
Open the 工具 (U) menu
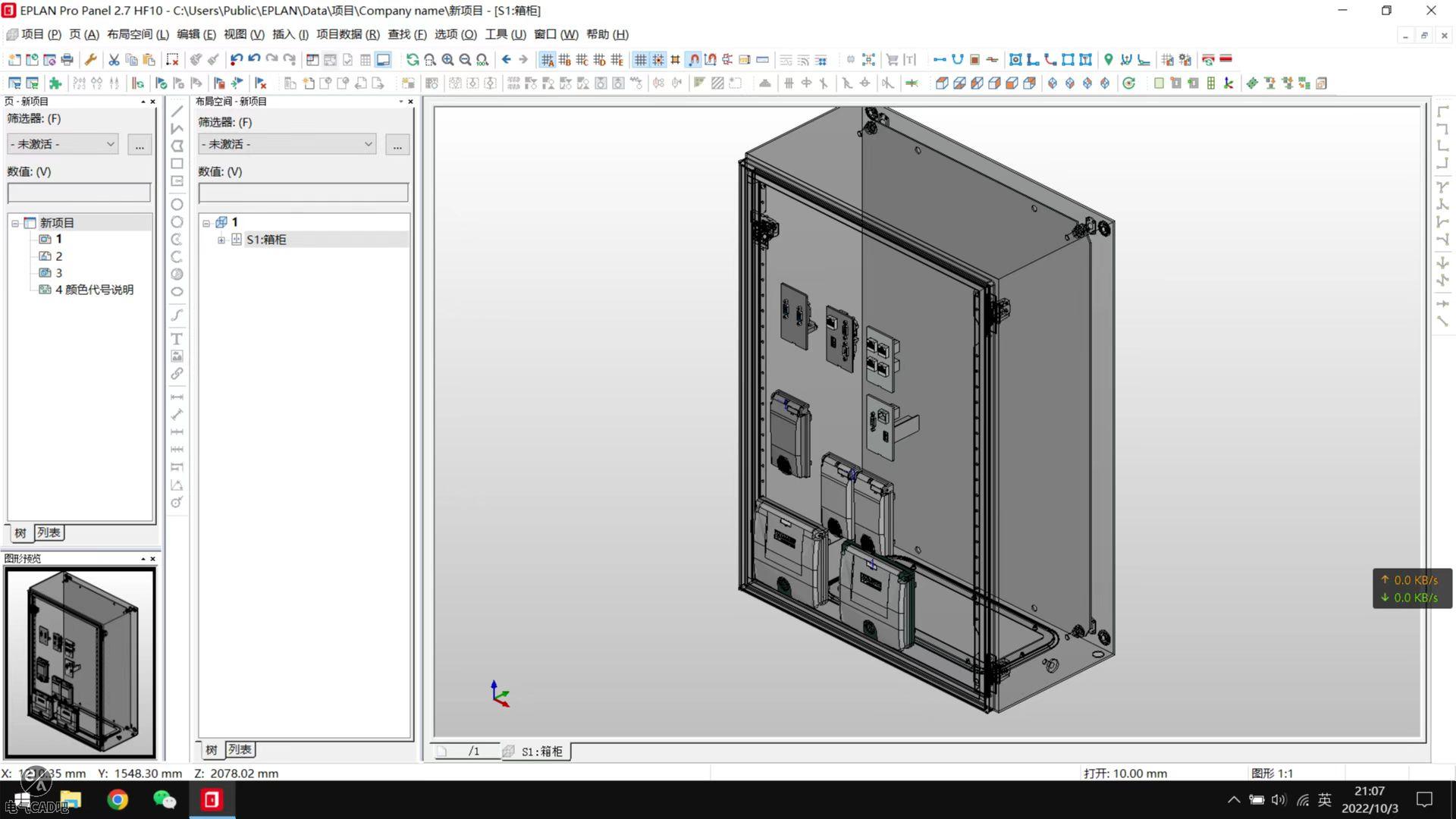[x=505, y=34]
